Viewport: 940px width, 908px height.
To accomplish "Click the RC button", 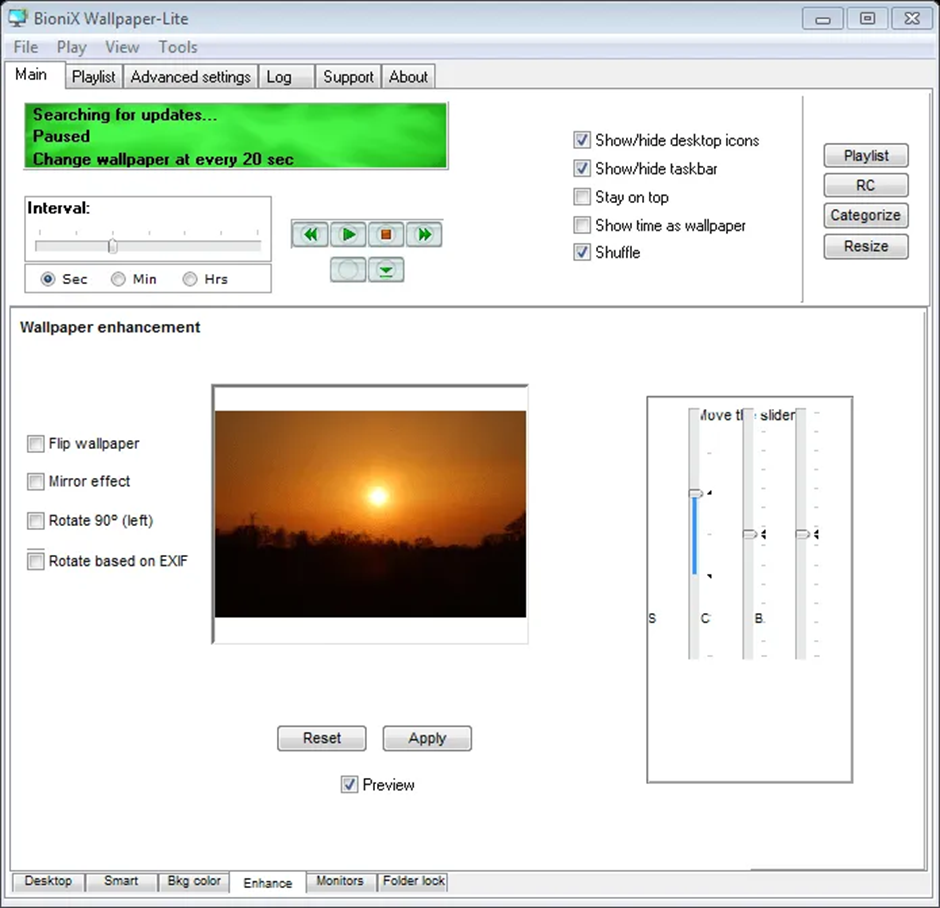I will pyautogui.click(x=866, y=185).
